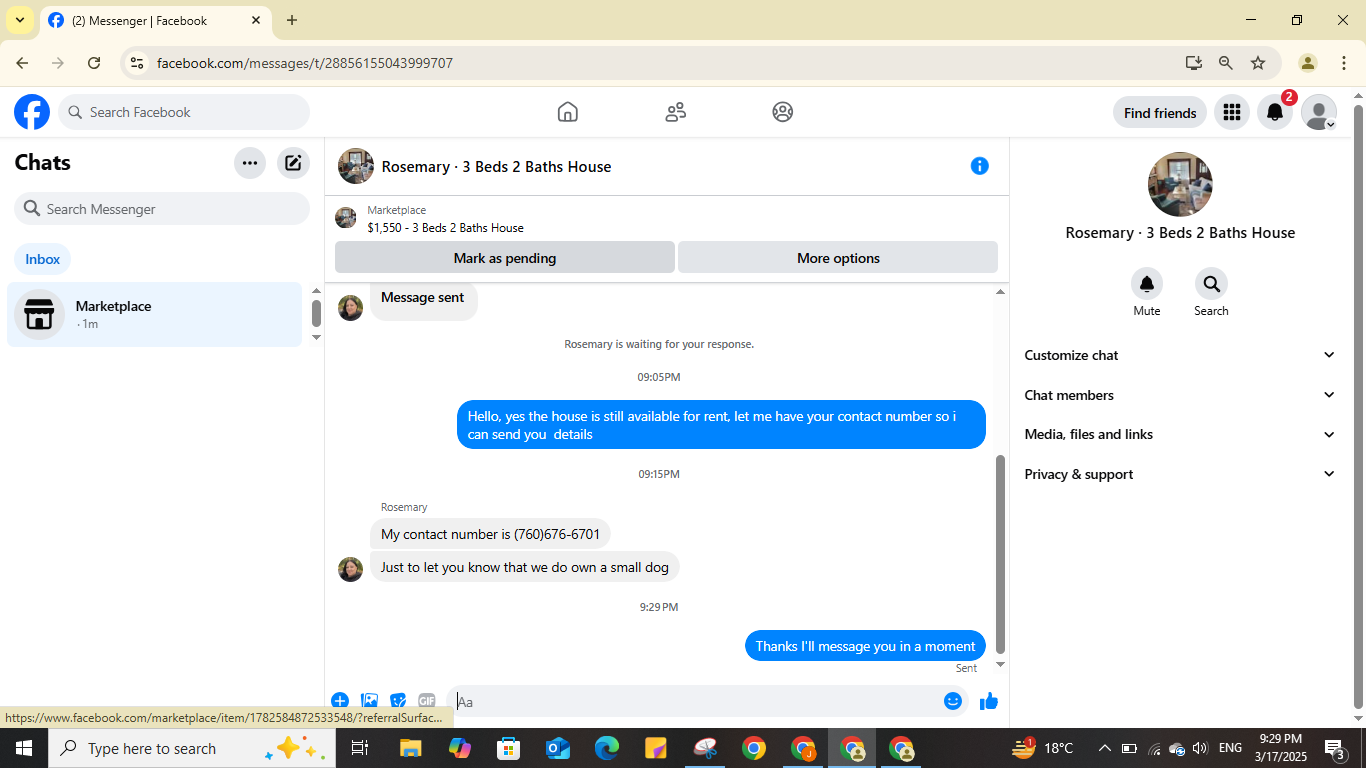Open Chrome three-dot menu
Viewport: 1366px width, 768px height.
pyautogui.click(x=1344, y=63)
